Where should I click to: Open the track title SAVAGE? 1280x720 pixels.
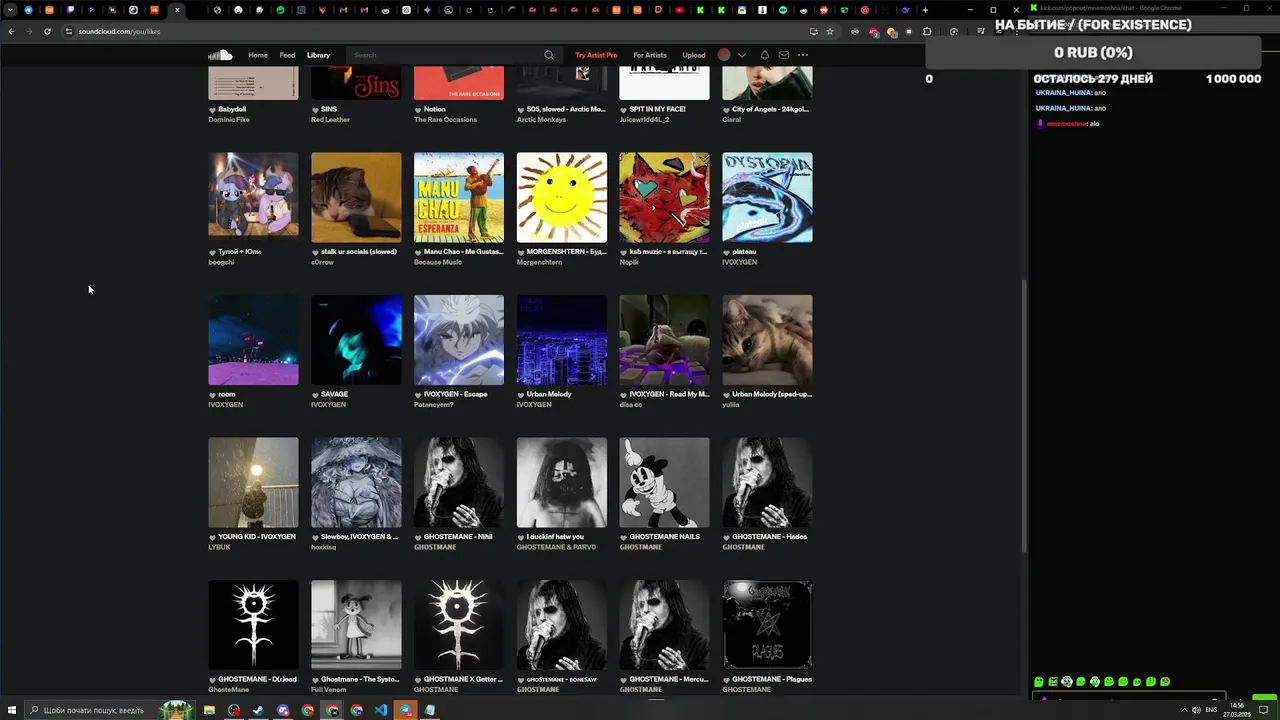click(x=334, y=394)
